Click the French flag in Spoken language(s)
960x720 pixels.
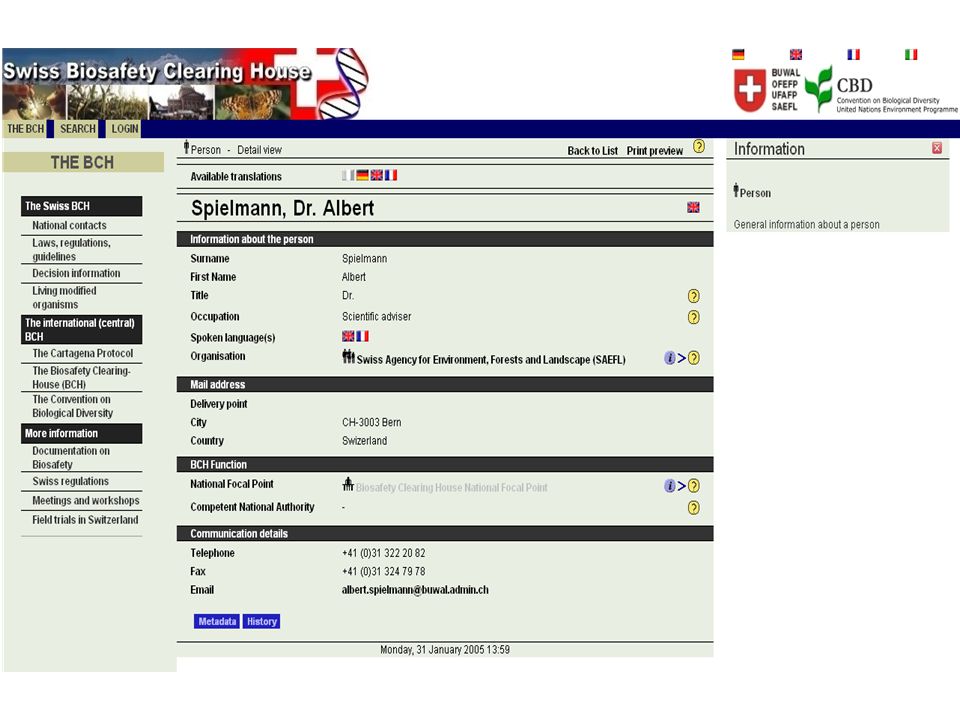[362, 336]
